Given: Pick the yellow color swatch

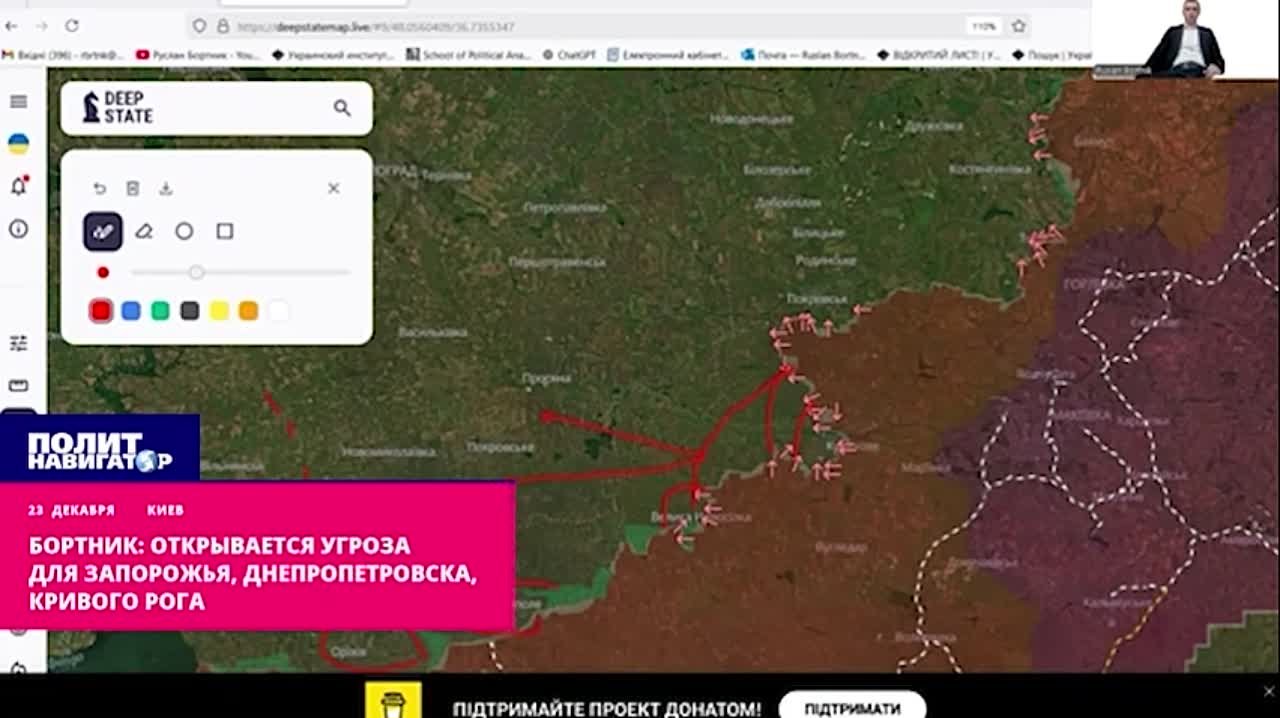Looking at the screenshot, I should pyautogui.click(x=219, y=311).
